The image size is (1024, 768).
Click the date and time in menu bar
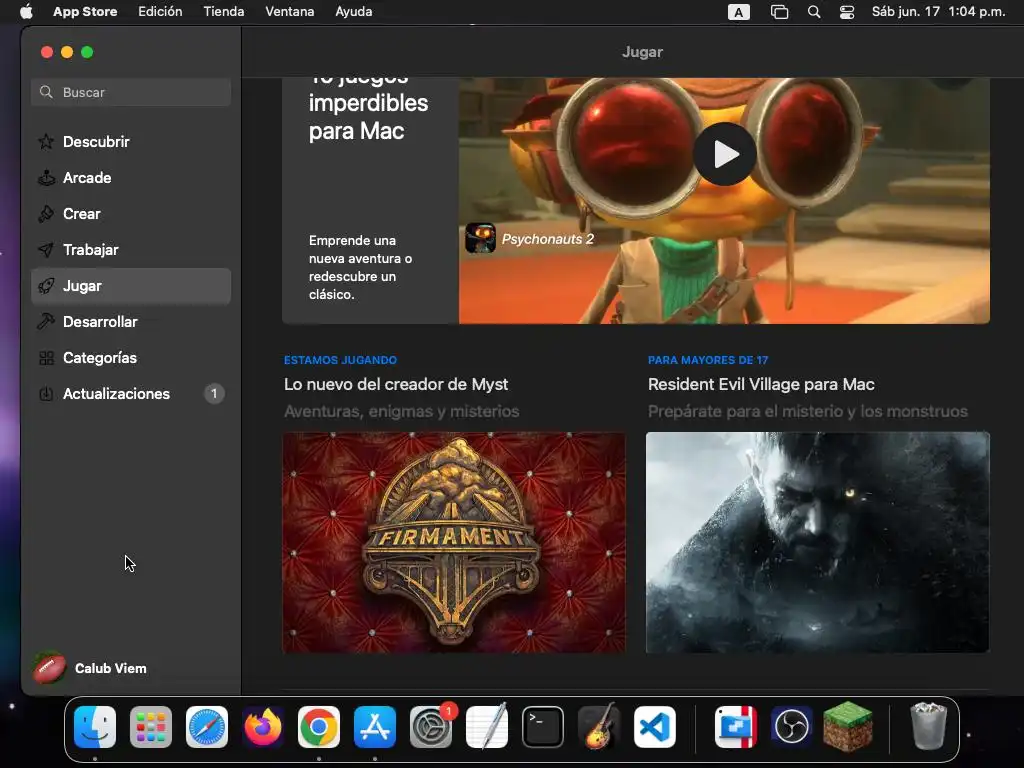point(938,12)
